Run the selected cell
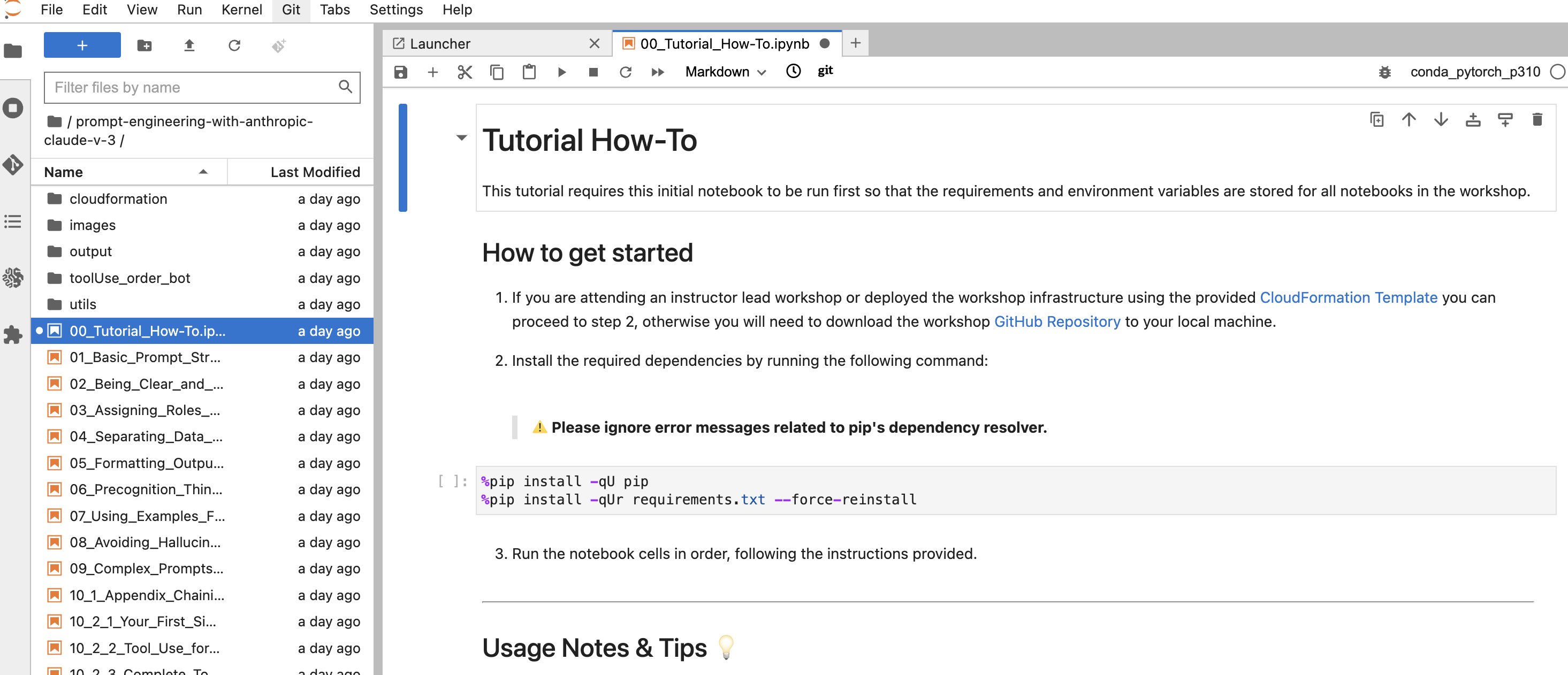 (x=561, y=72)
